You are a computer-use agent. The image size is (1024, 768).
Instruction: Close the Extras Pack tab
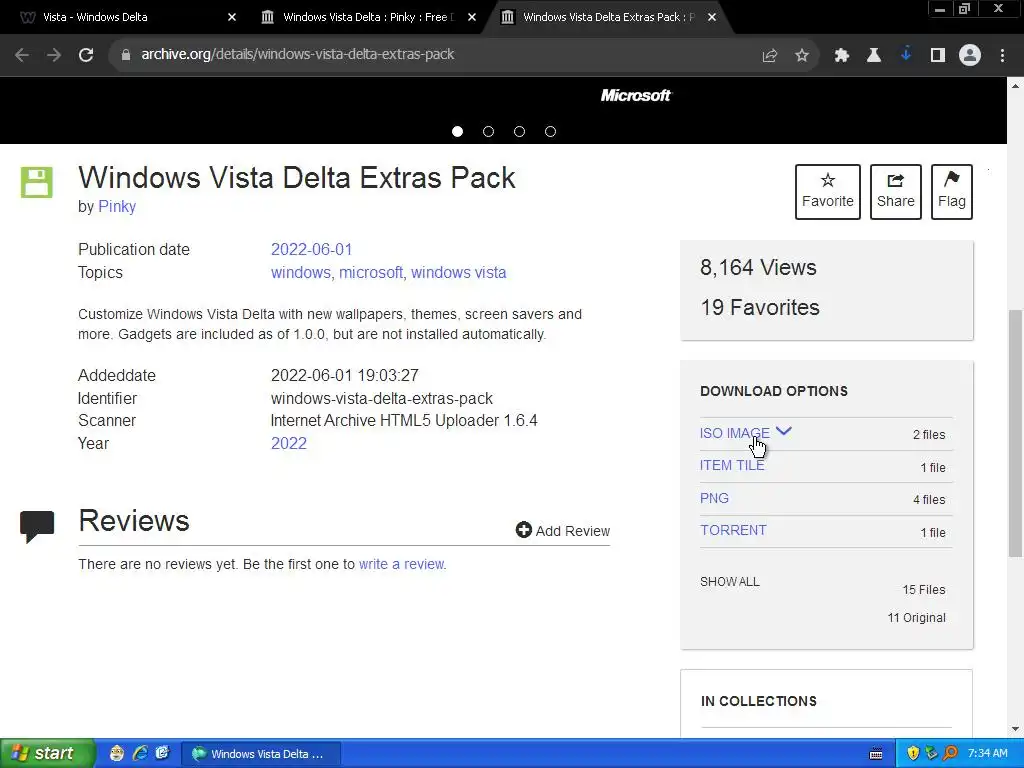point(712,17)
